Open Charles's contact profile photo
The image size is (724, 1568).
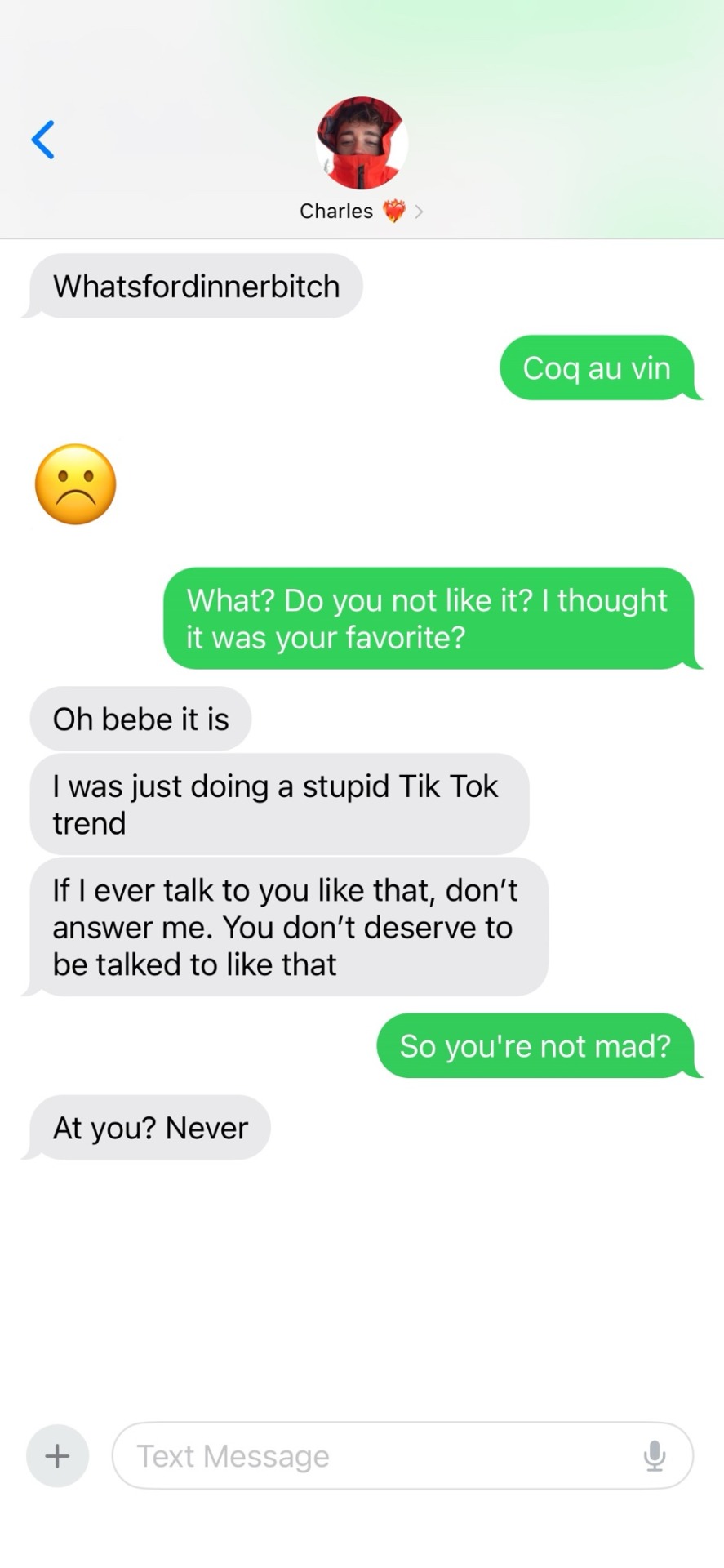coord(362,143)
